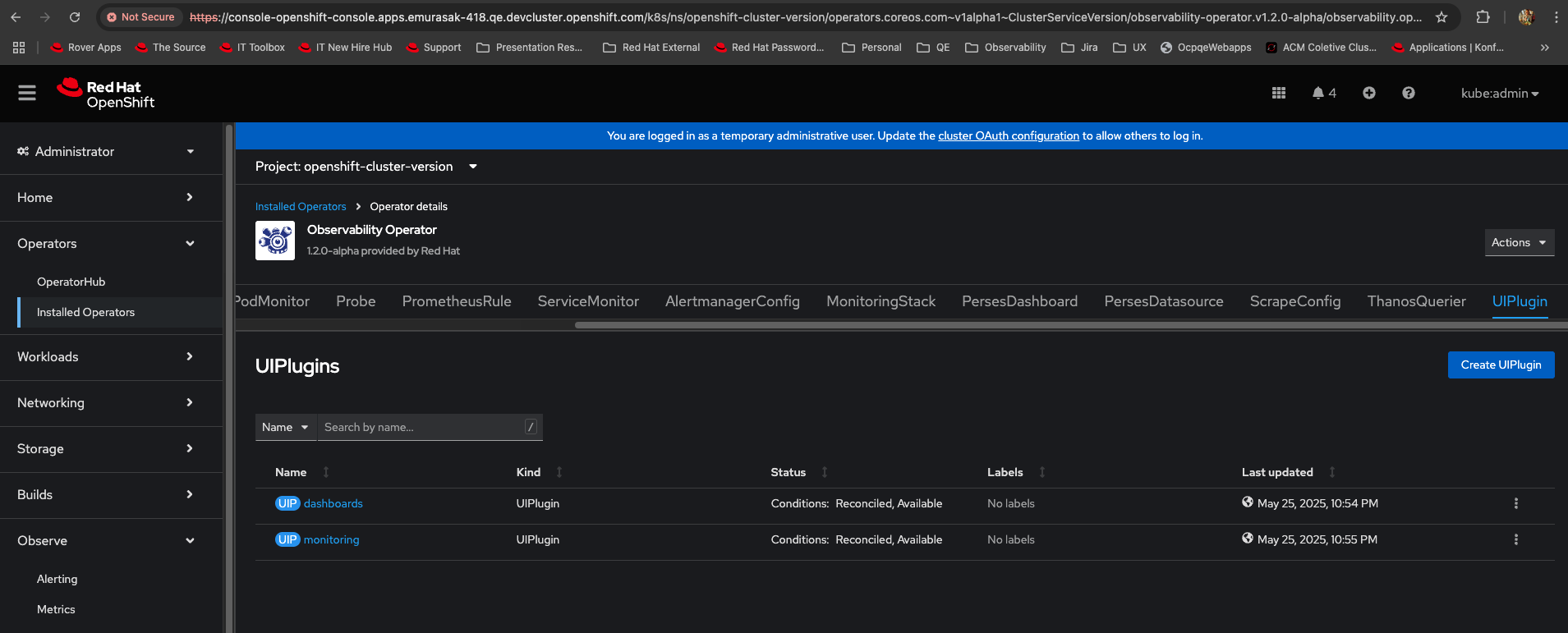The height and width of the screenshot is (633, 1568).
Task: Open the cluster OAuth configuration link
Action: pyautogui.click(x=1008, y=136)
